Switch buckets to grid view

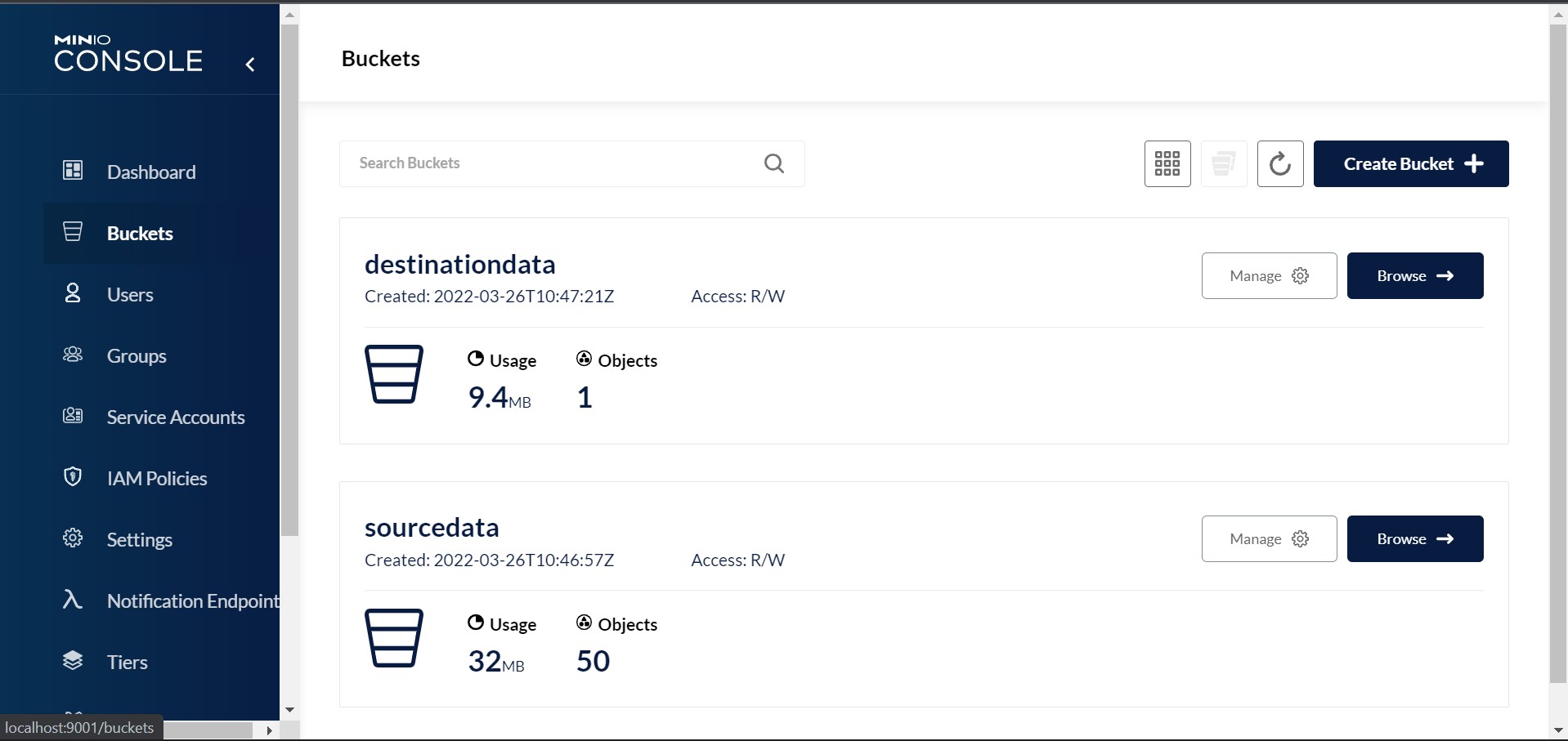tap(1167, 163)
